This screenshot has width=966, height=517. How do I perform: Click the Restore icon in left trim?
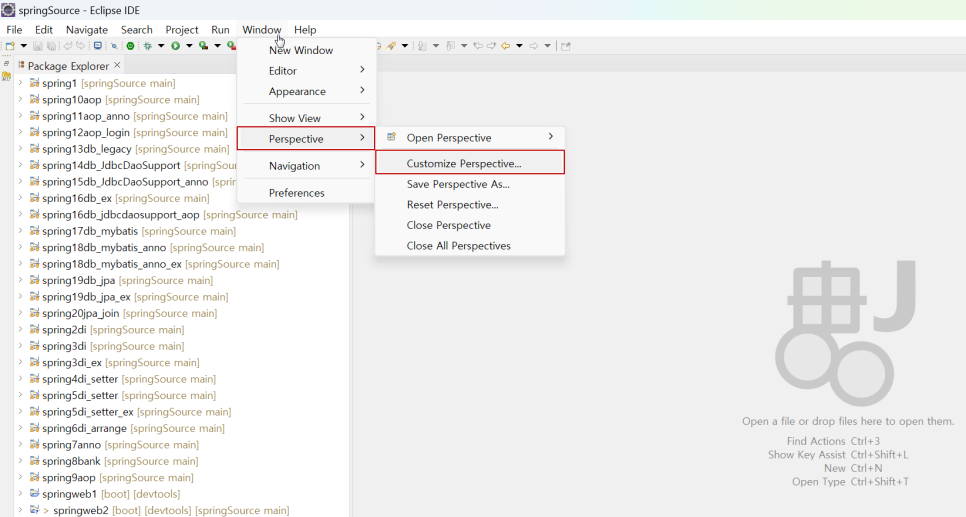pos(6,63)
